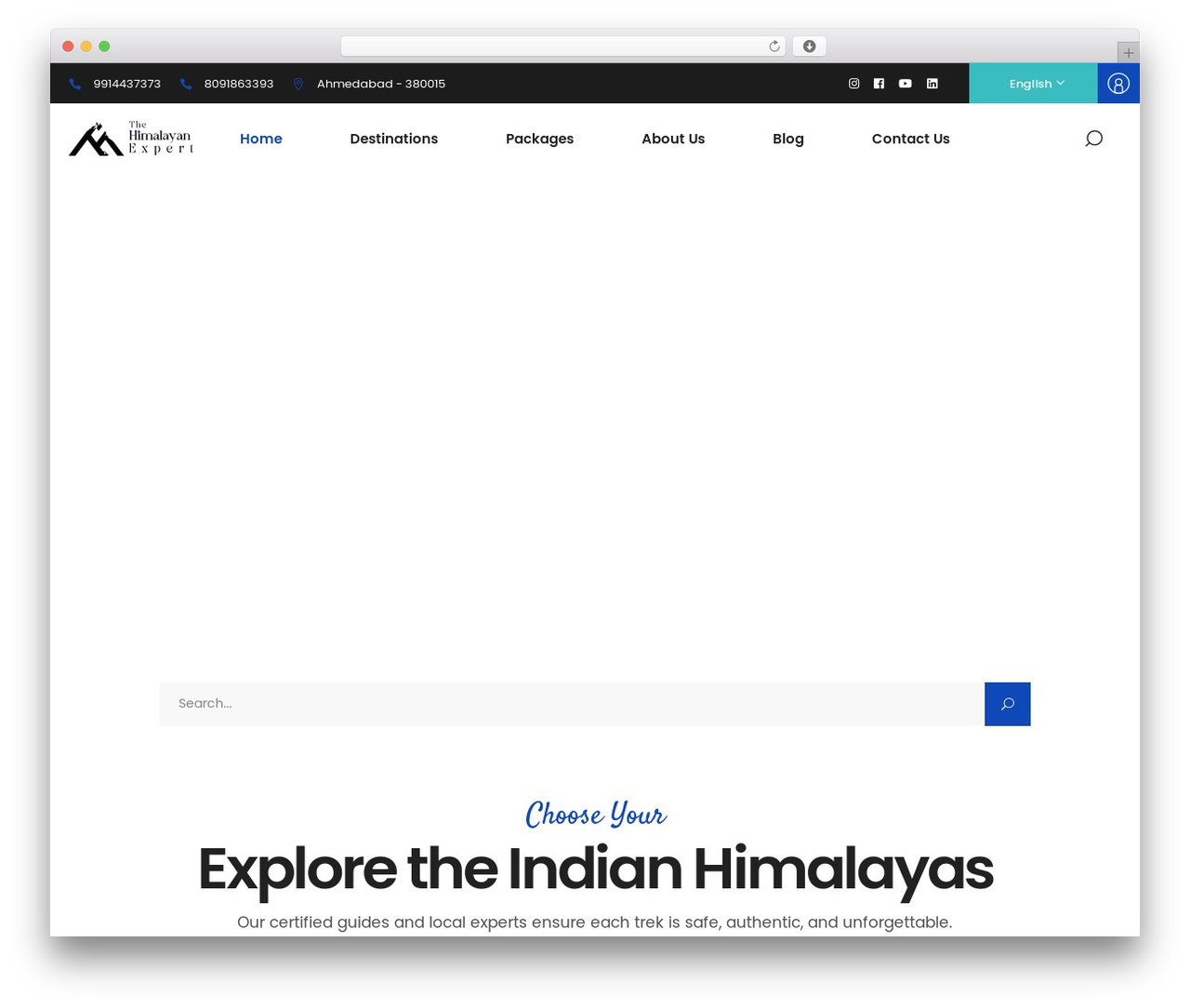This screenshot has height=1008, width=1190.
Task: Click the browser download icon
Action: 809,46
